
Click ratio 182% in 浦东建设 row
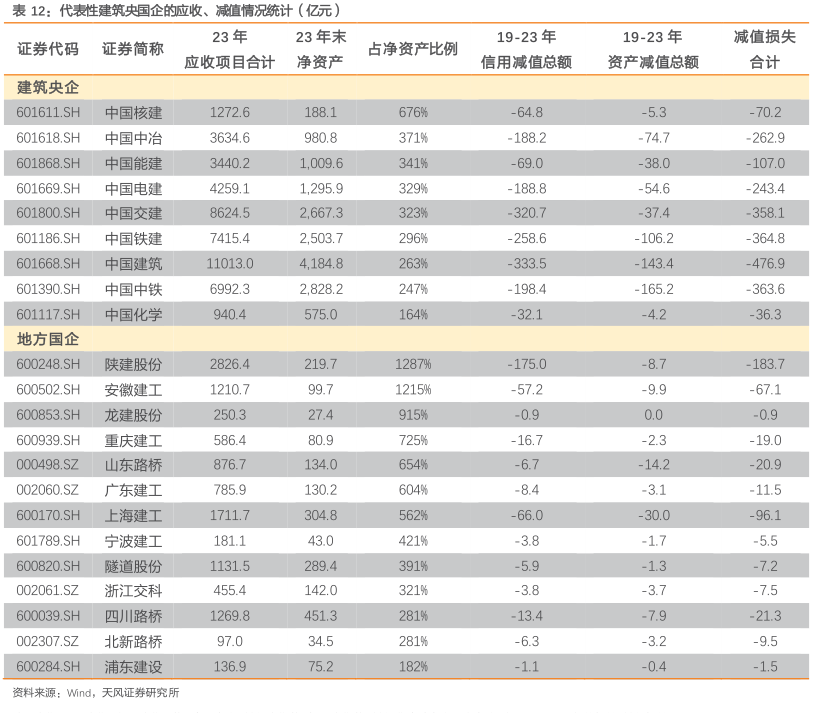coord(413,667)
